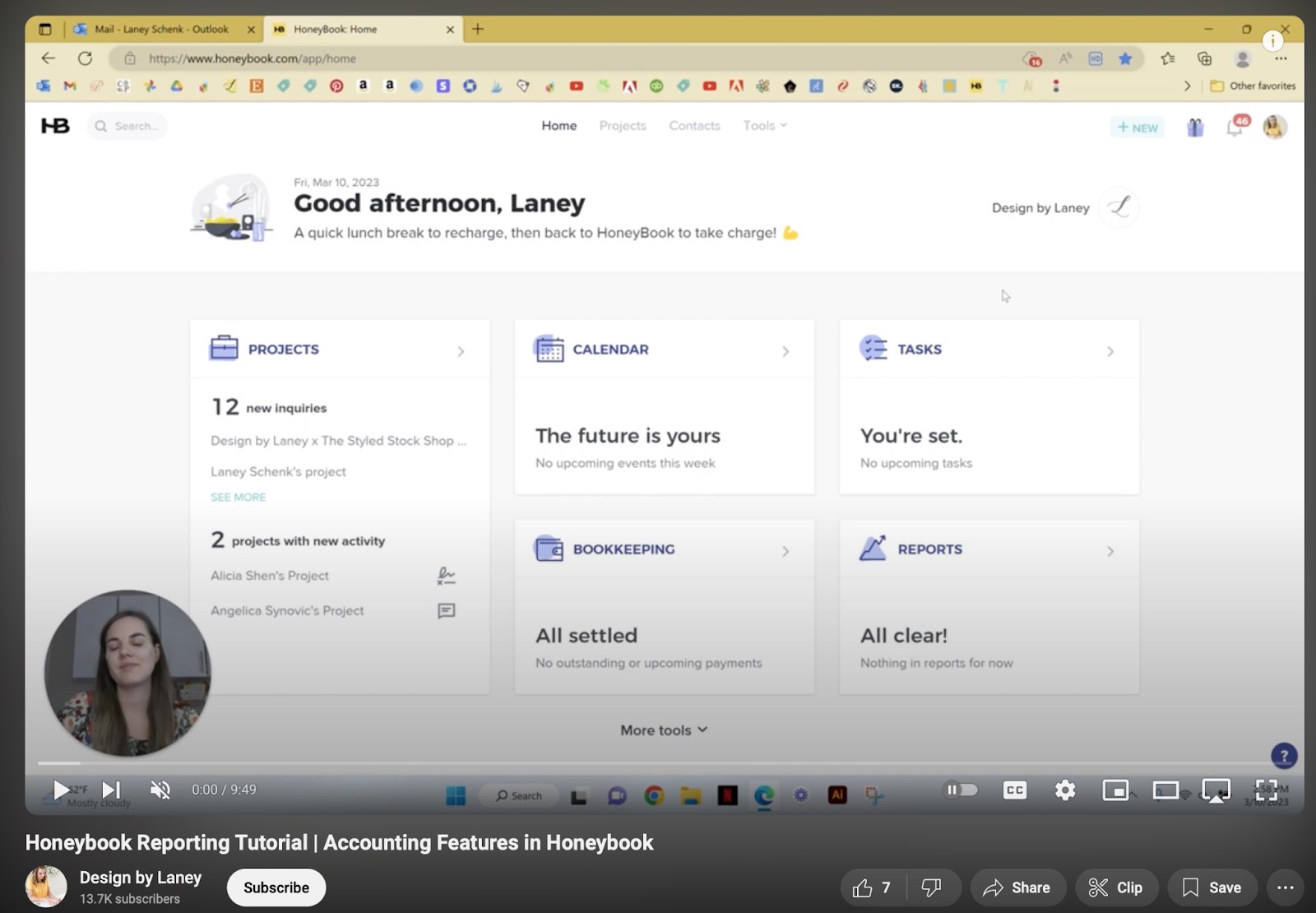This screenshot has width=1316, height=913.
Task: Open the HoneyBook profile avatar menu
Action: click(x=1275, y=127)
